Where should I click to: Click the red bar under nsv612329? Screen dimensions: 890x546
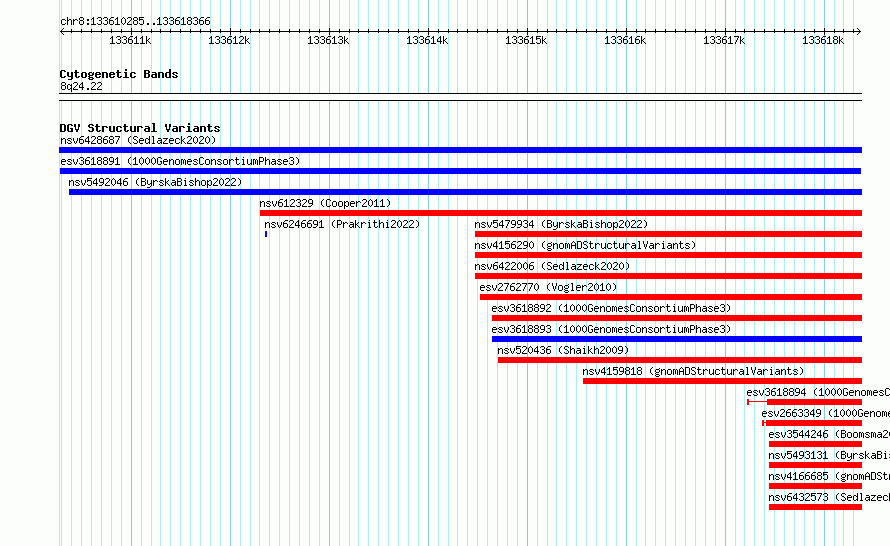[x=561, y=213]
